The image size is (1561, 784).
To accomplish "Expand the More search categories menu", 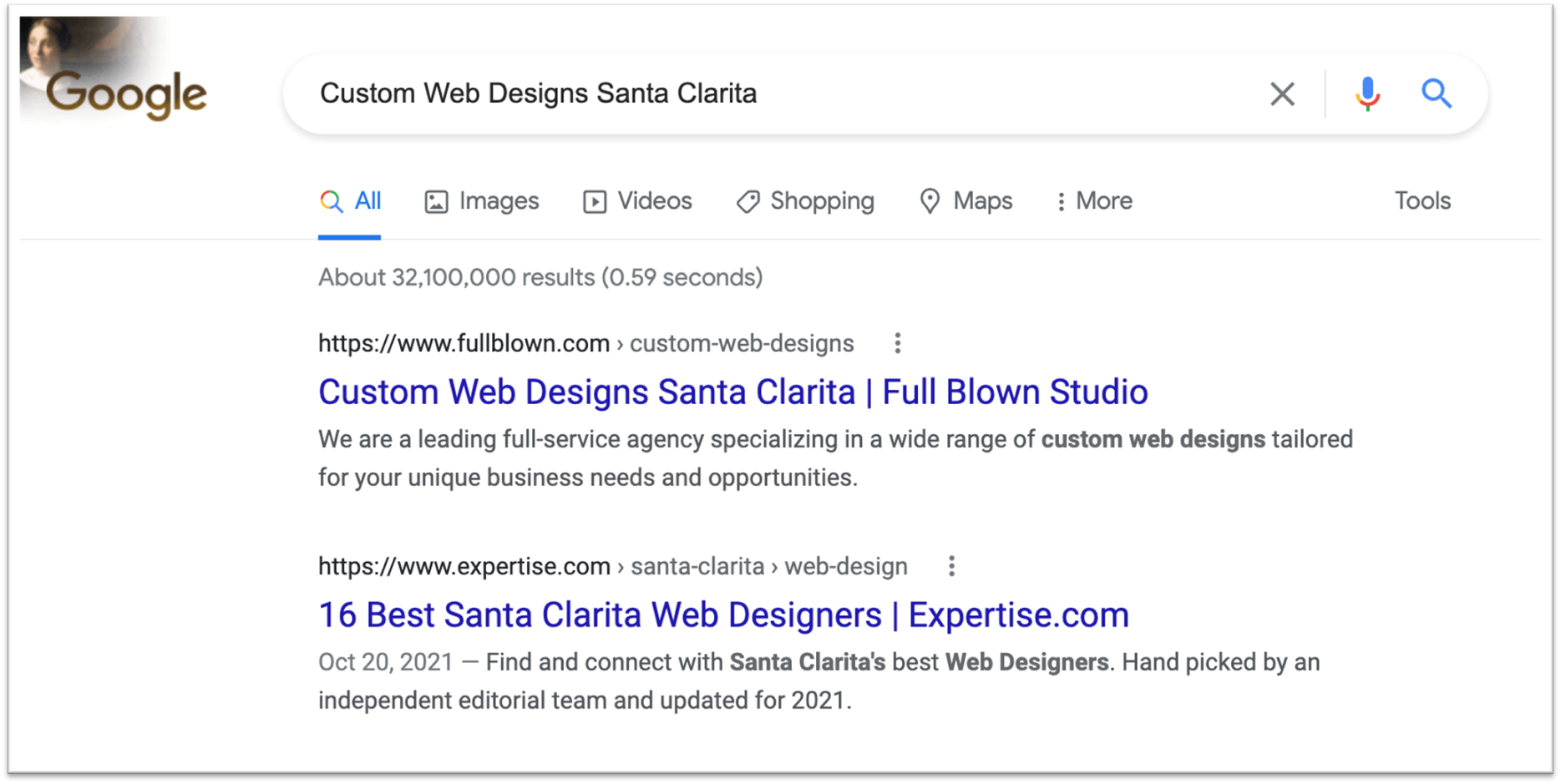I will [1094, 201].
